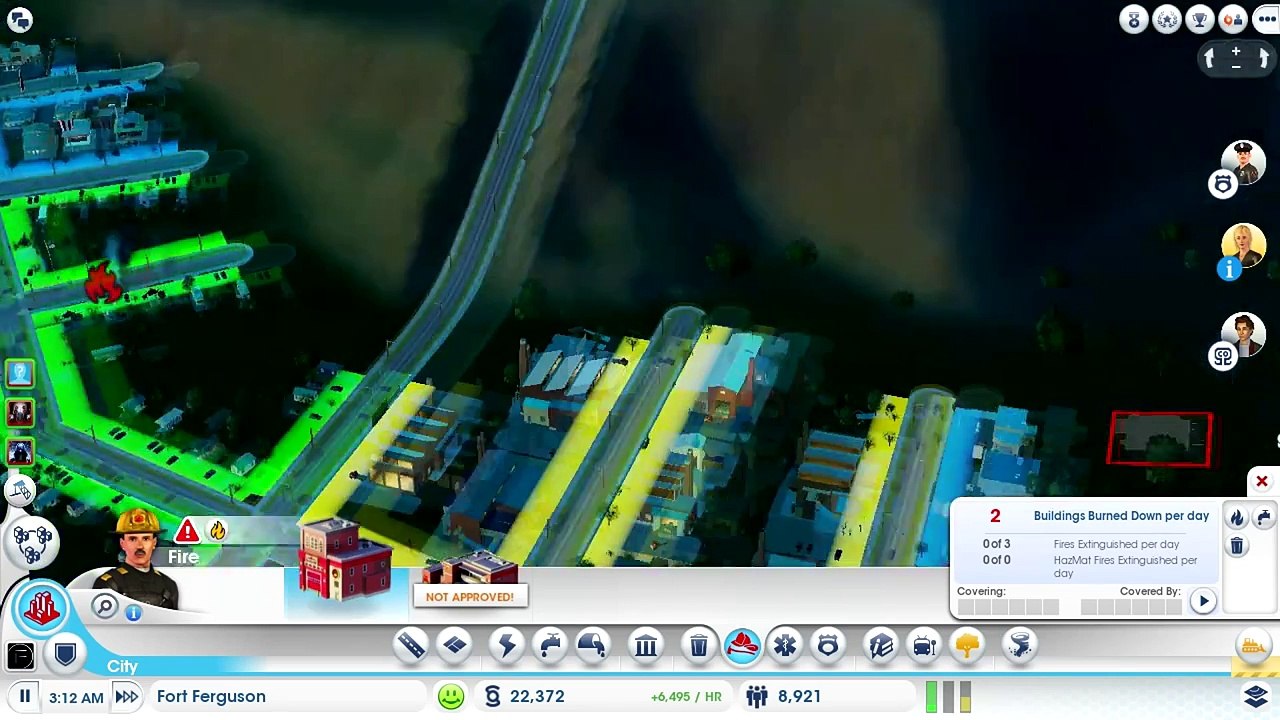The image size is (1280, 720).
Task: Open the star wreath leaderboard button
Action: coord(1167,19)
